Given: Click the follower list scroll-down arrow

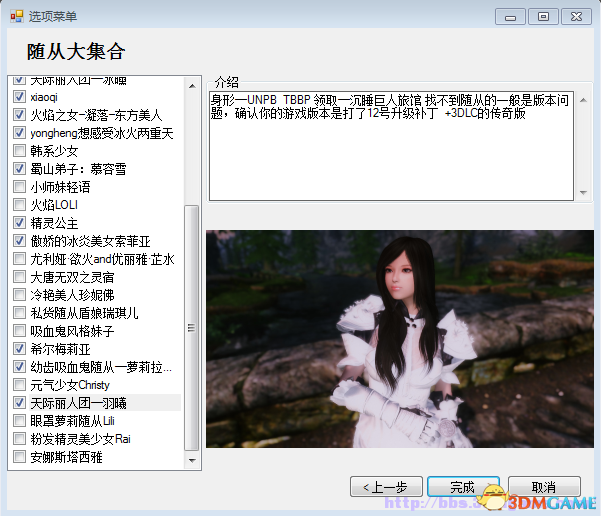Looking at the screenshot, I should 192,460.
